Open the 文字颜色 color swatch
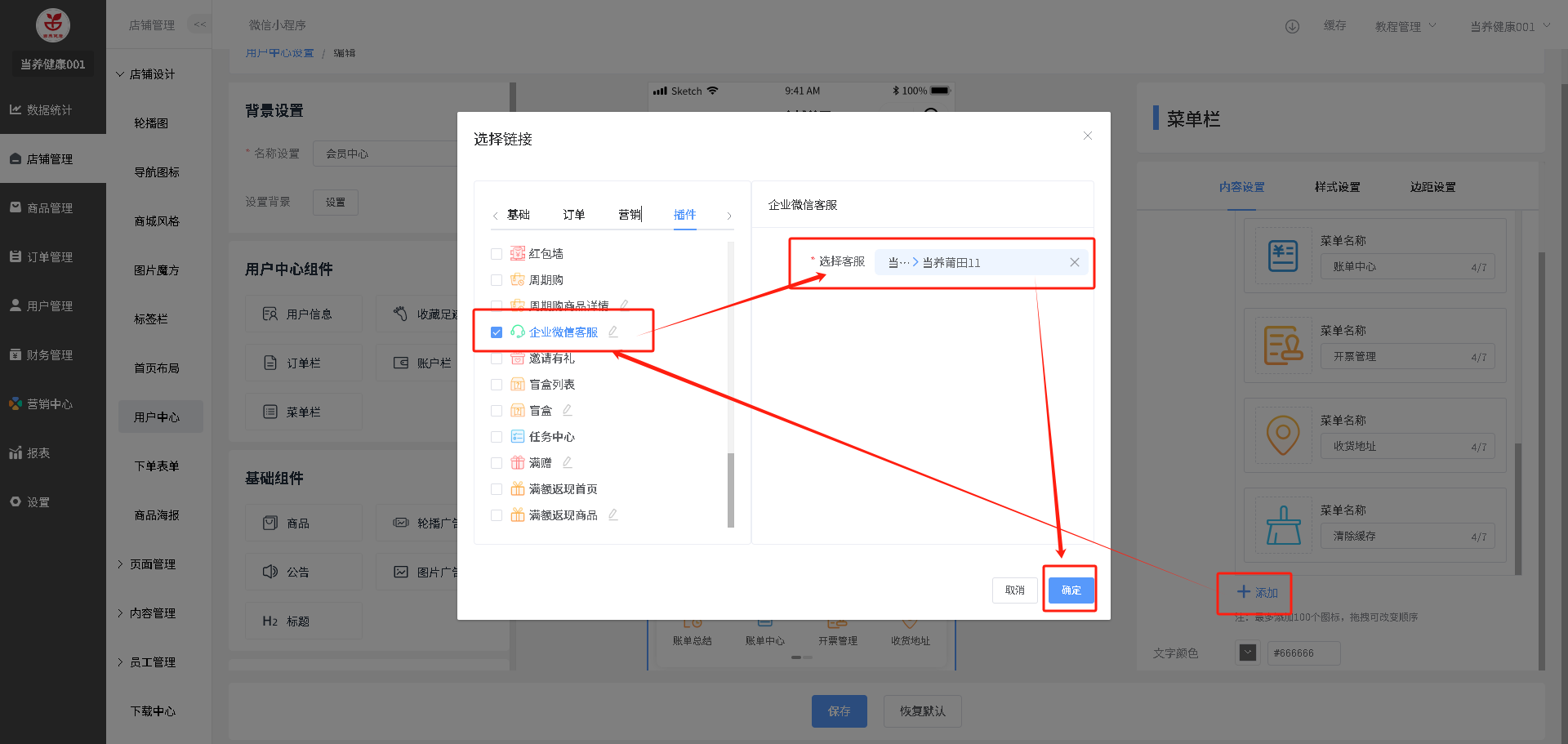 (1247, 653)
